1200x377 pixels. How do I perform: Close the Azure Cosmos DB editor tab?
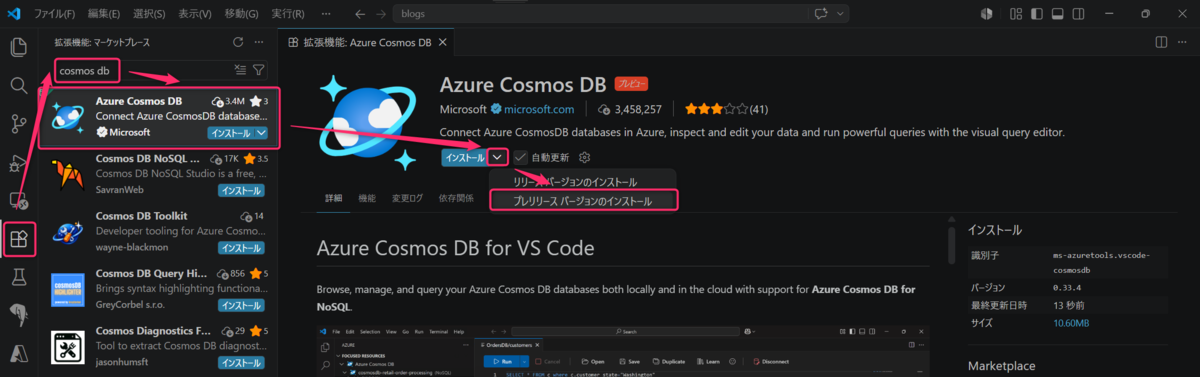coord(443,42)
